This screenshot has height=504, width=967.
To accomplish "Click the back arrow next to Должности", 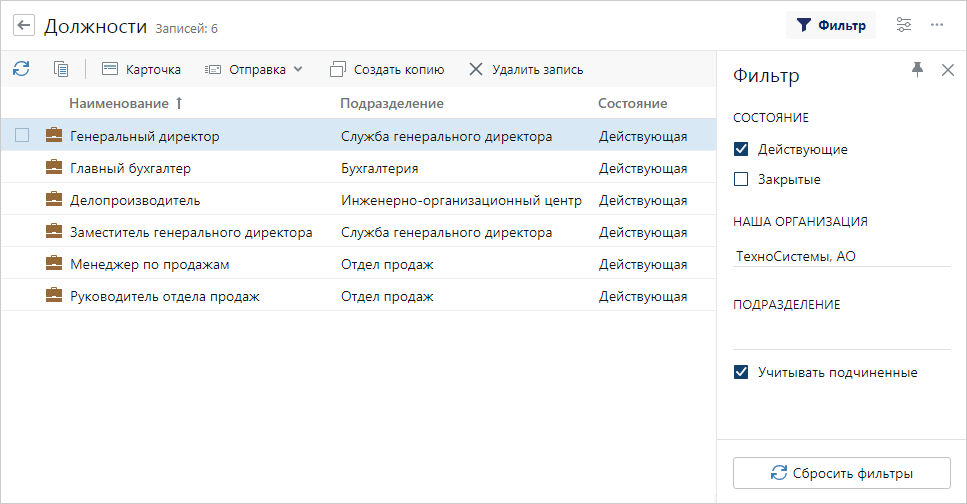I will [24, 26].
